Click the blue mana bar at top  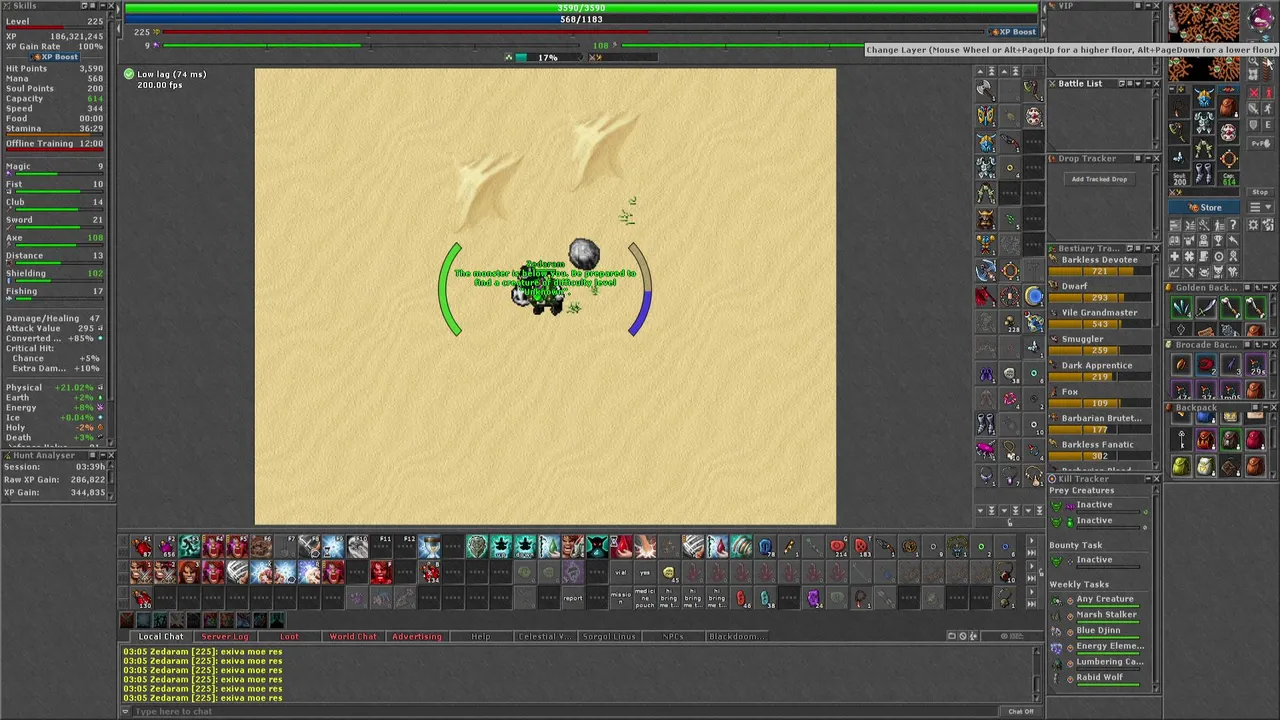pos(581,19)
